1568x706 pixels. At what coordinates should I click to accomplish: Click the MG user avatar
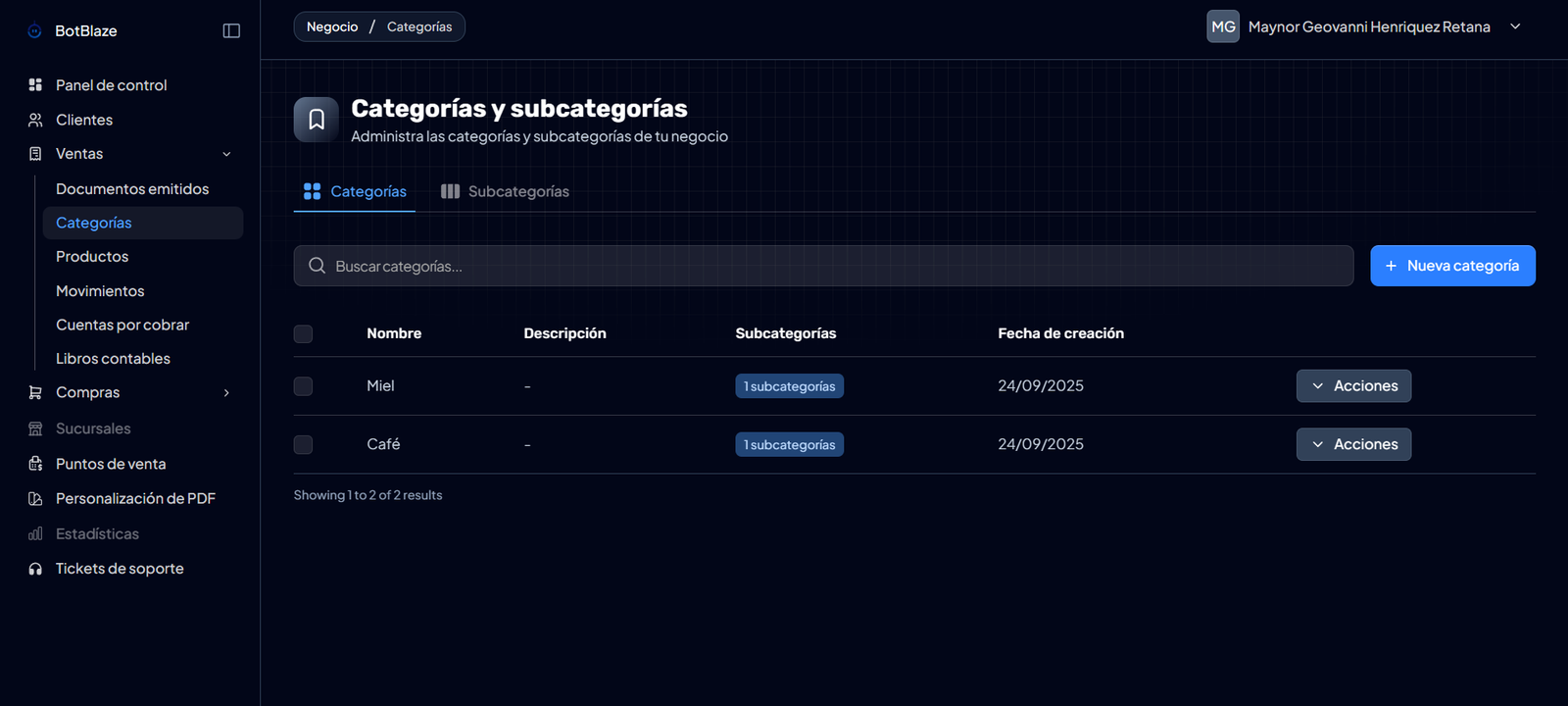(x=1223, y=26)
